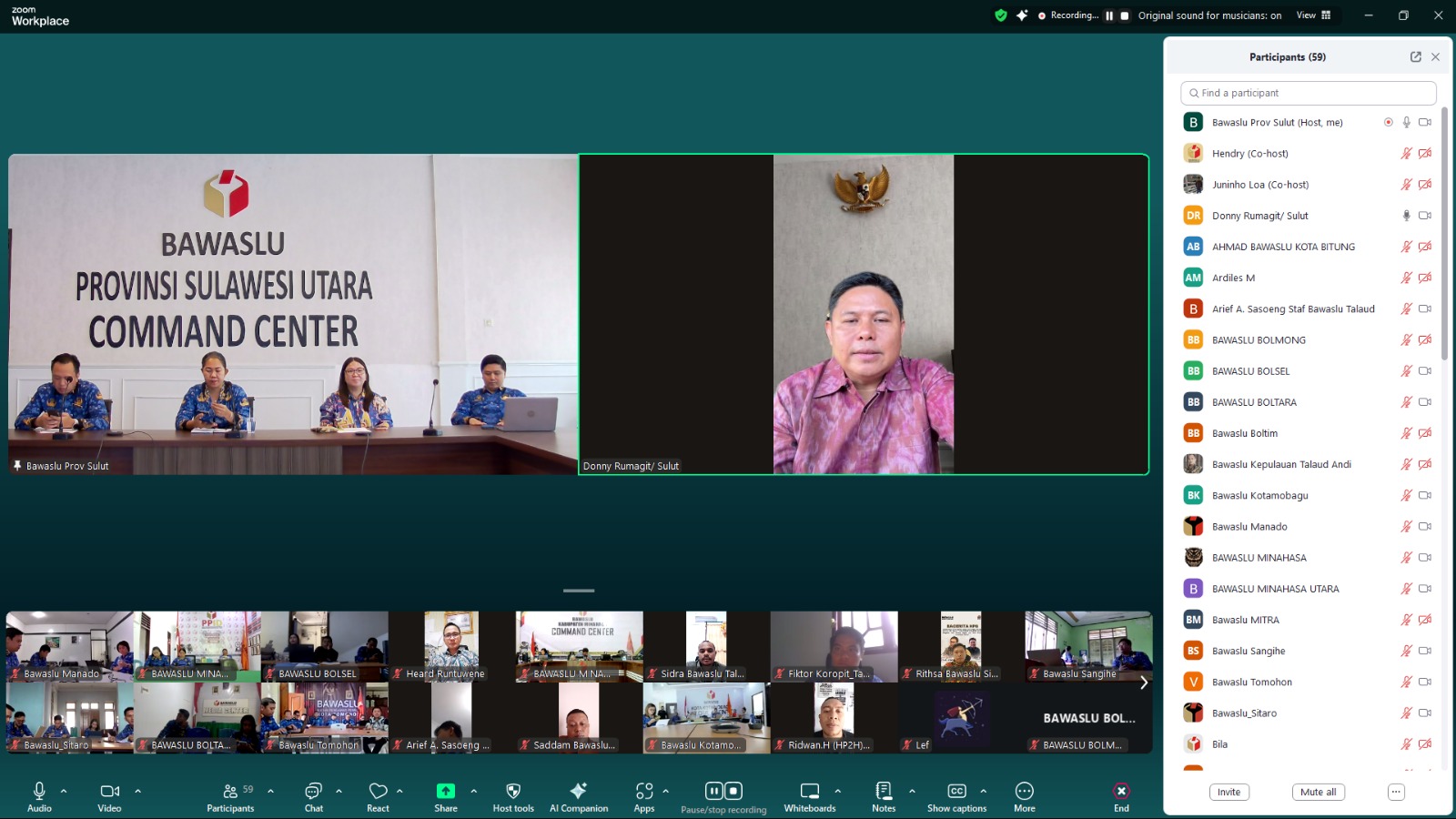
Task: Expand video options arrow beside Video
Action: [x=138, y=791]
